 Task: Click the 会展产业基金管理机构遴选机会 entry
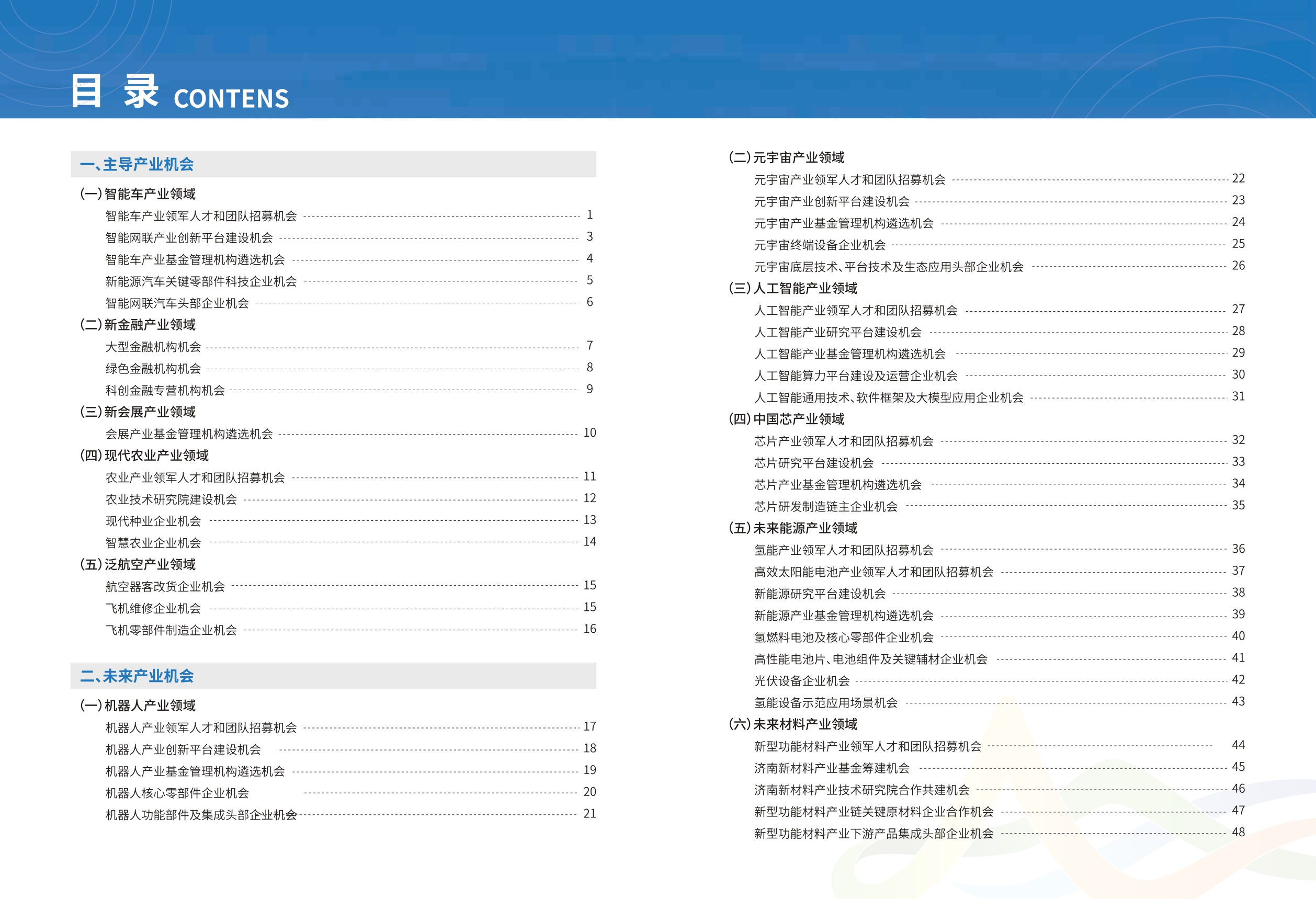189,434
